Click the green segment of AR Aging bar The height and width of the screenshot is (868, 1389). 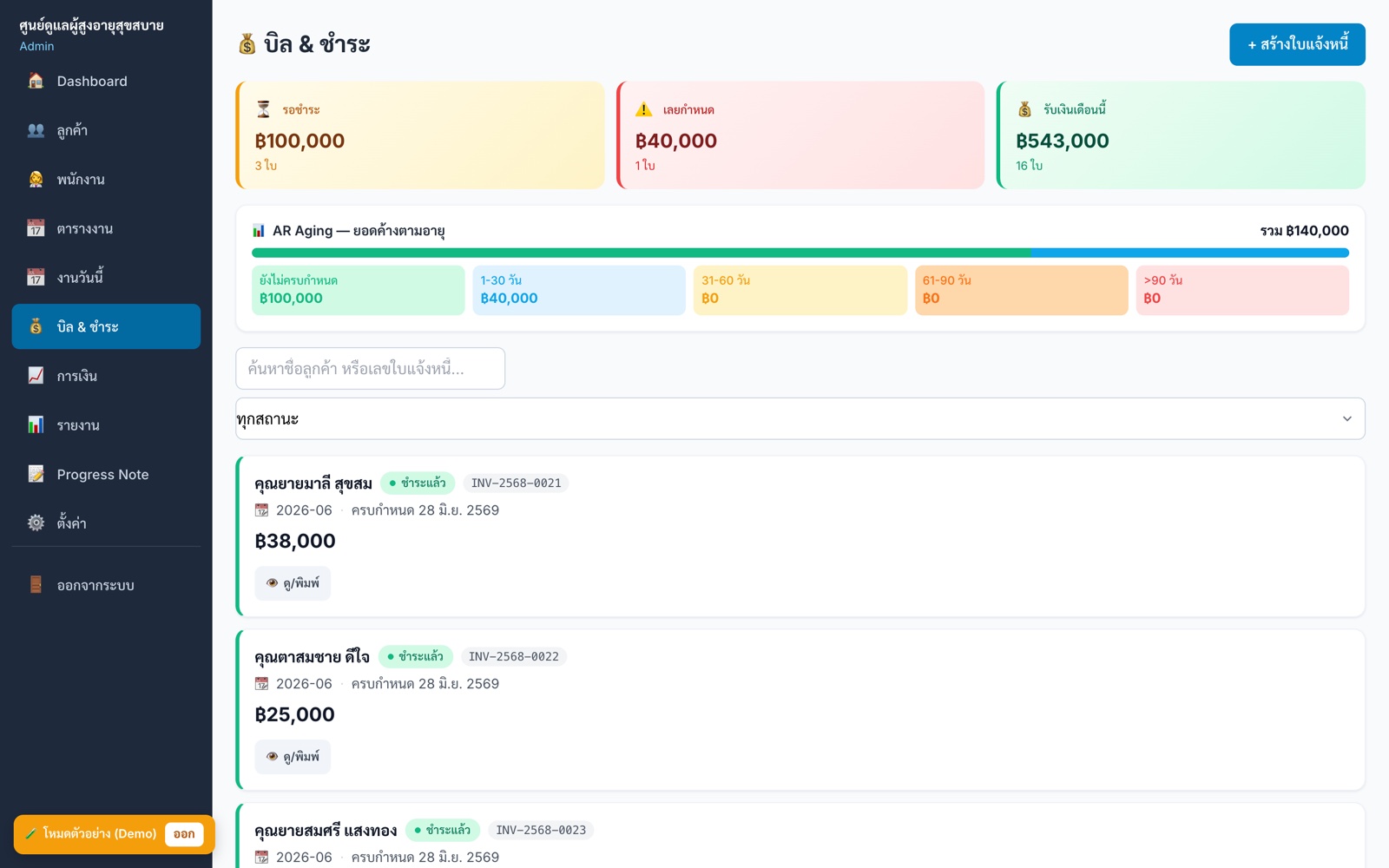point(642,253)
